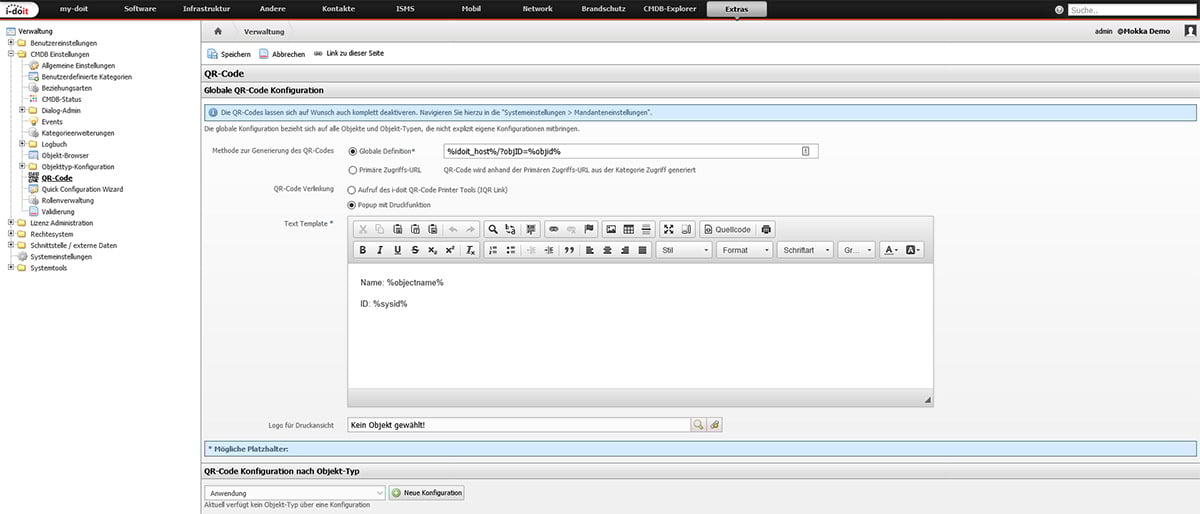Click the Home icon in breadcrumb

pos(218,32)
